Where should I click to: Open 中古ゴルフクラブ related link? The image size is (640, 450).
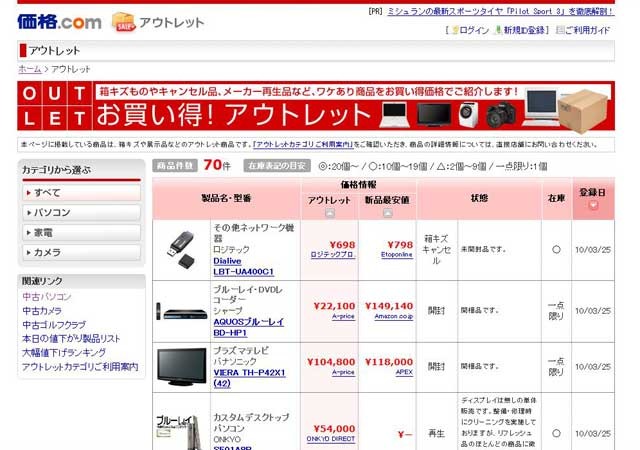point(54,325)
